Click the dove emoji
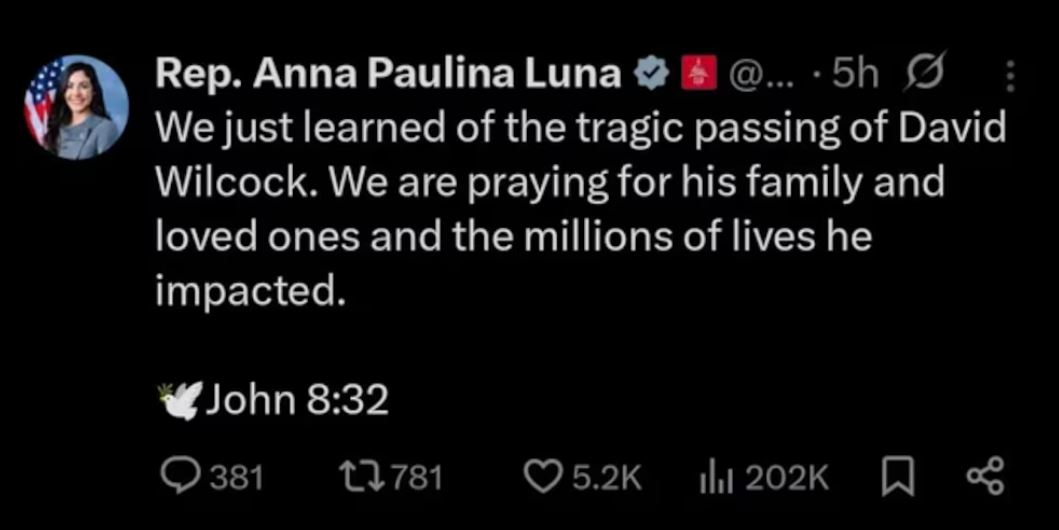This screenshot has width=1059, height=530. (180, 400)
